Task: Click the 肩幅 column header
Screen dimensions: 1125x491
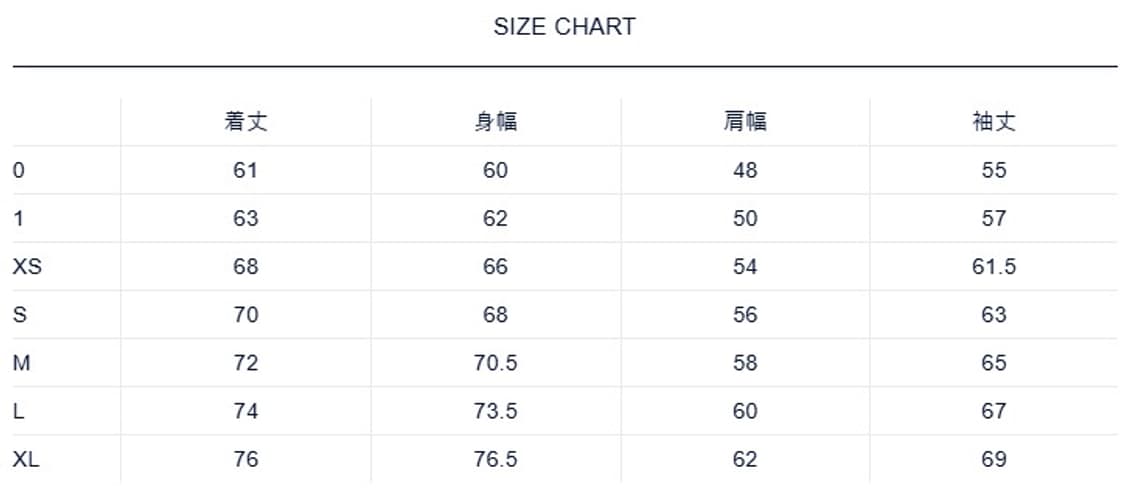Action: [745, 122]
